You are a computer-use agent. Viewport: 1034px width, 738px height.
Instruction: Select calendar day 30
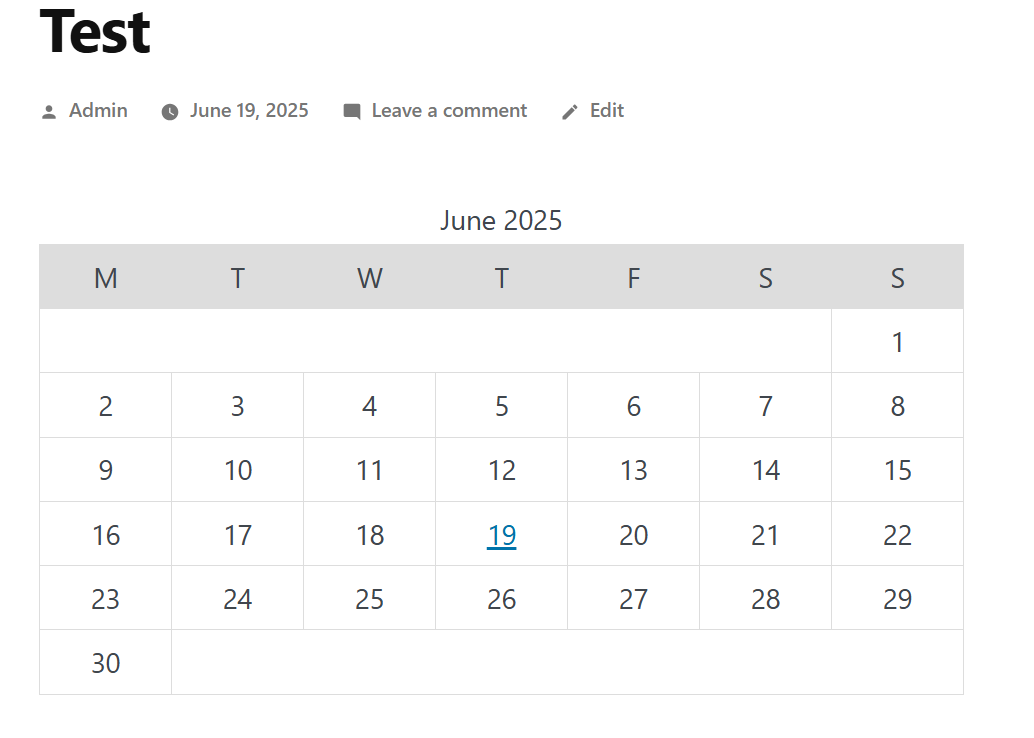(106, 663)
